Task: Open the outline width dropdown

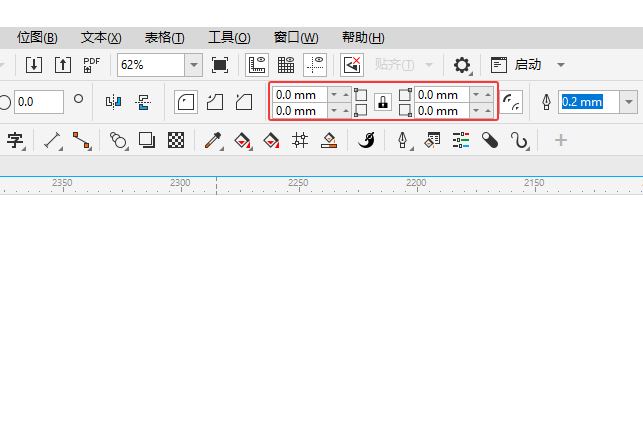Action: click(x=629, y=102)
